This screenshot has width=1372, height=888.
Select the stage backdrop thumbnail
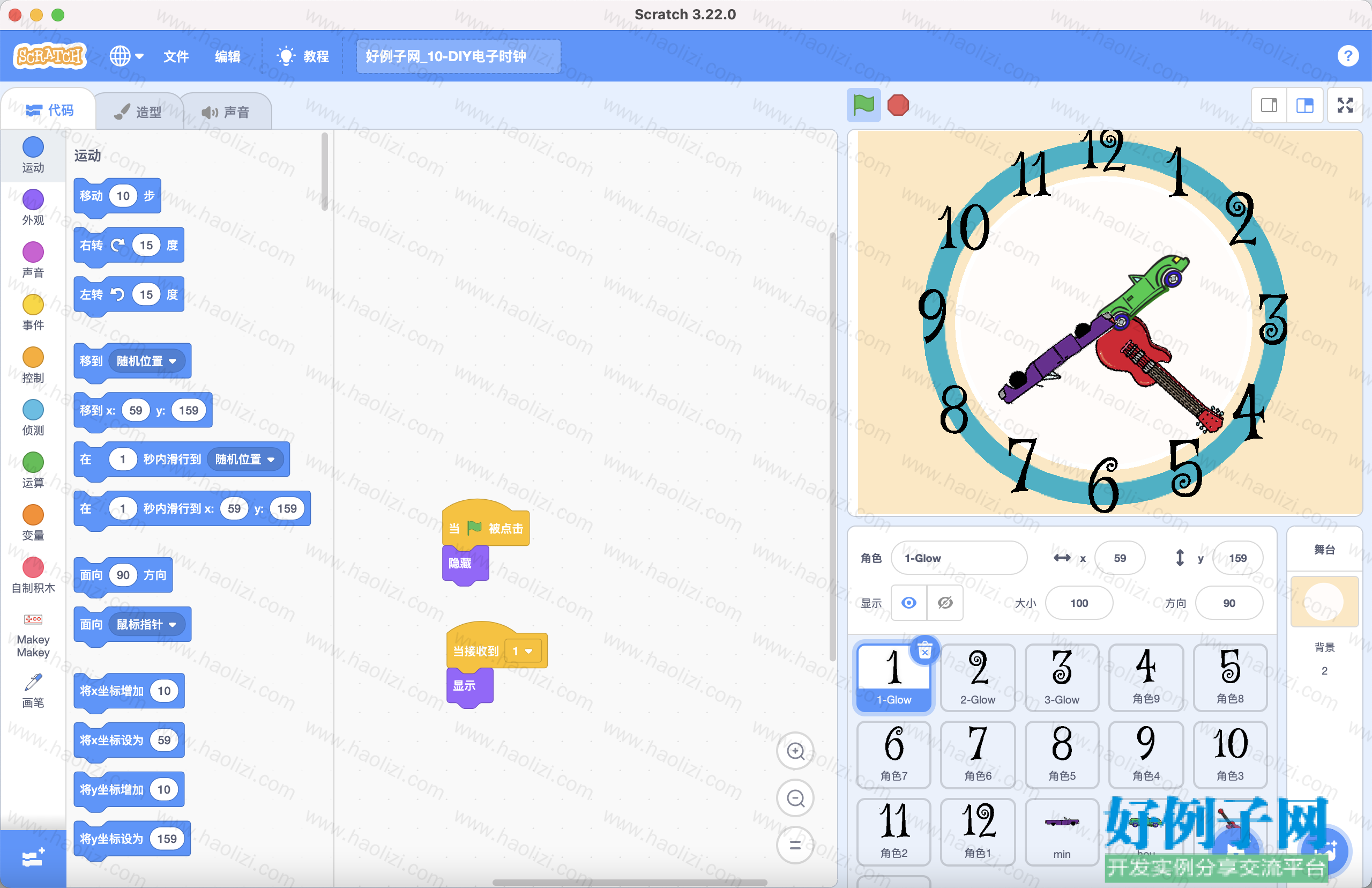click(1324, 602)
